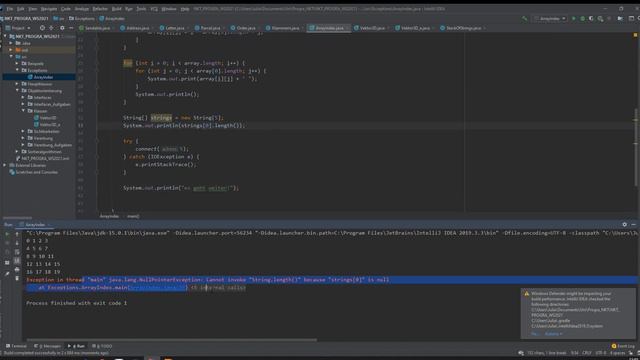Screen dimensions: 640x360
Task: Select Scratches and Consoles node
Action: [x=34, y=172]
